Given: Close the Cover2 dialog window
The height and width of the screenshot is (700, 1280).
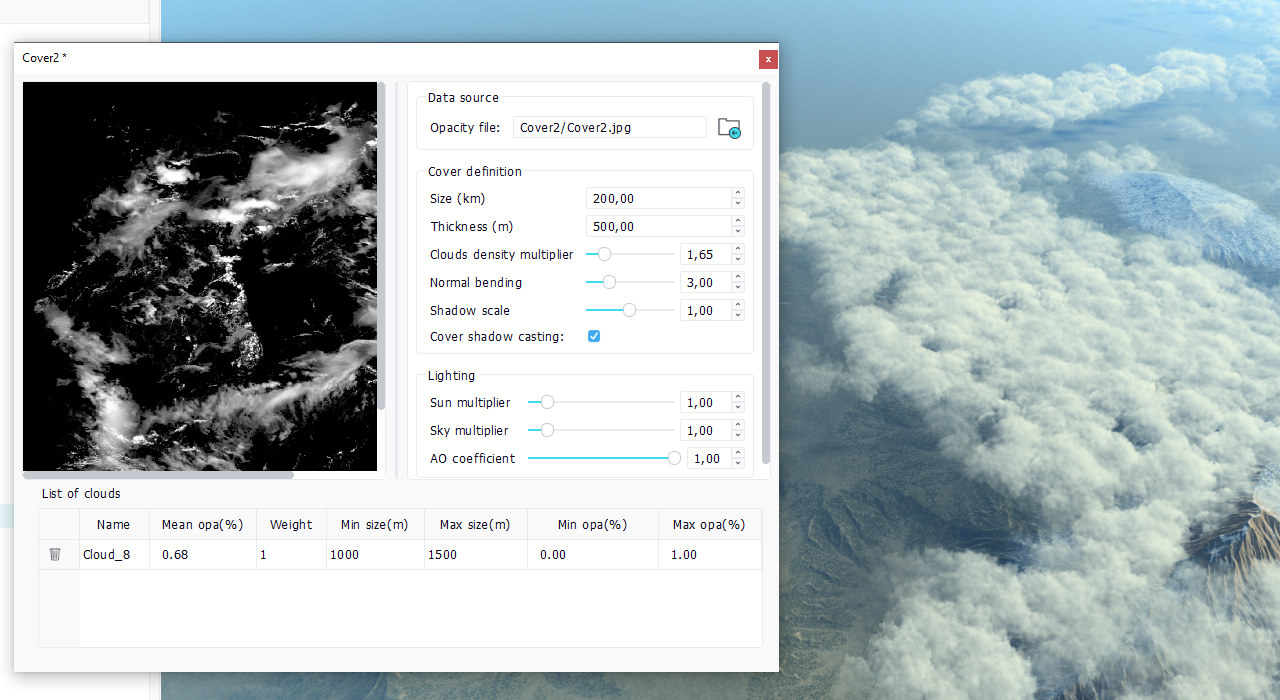Looking at the screenshot, I should [768, 59].
